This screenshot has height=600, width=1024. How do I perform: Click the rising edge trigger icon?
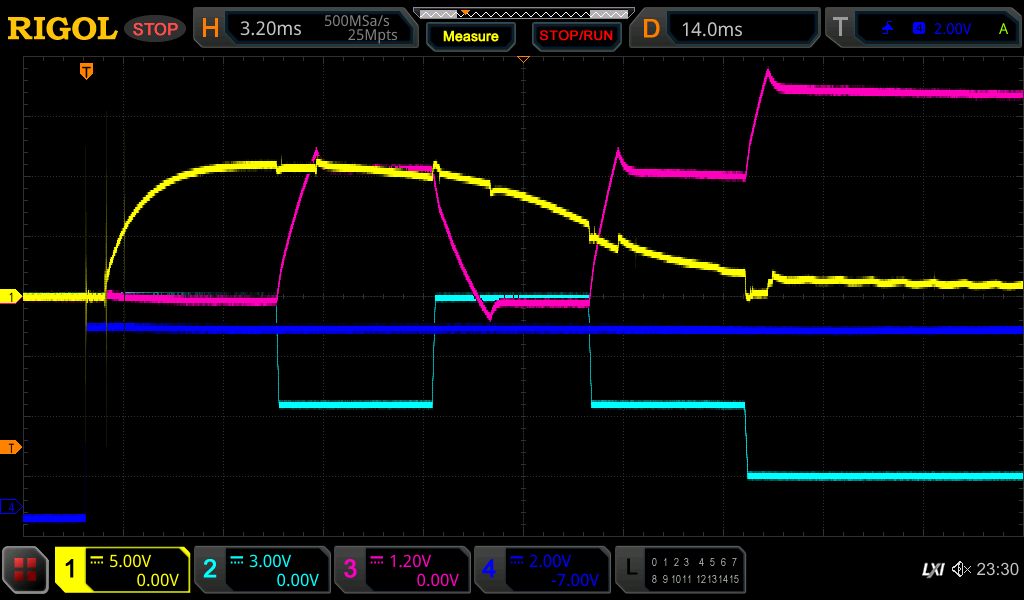[x=887, y=29]
